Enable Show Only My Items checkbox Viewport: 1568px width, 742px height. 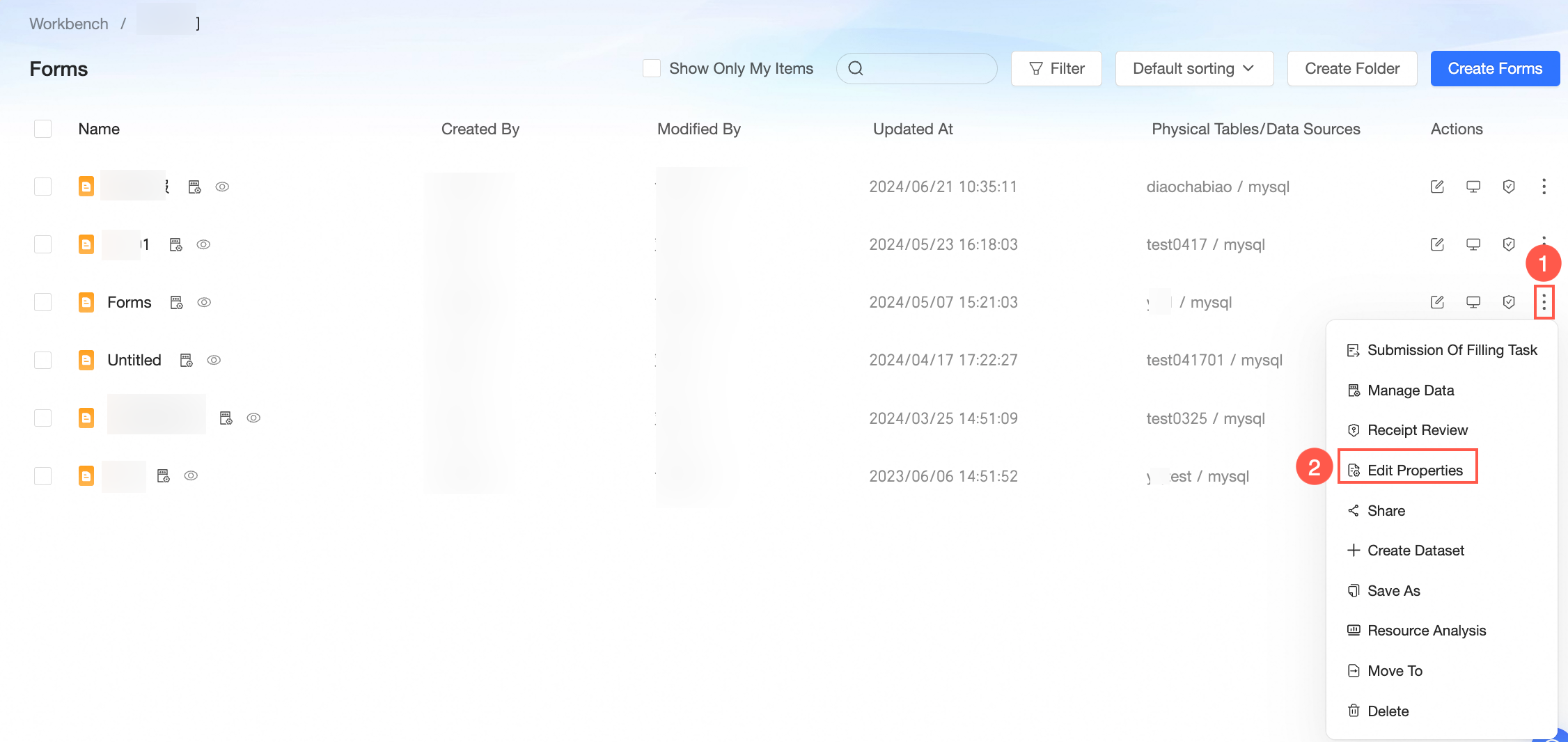[652, 68]
